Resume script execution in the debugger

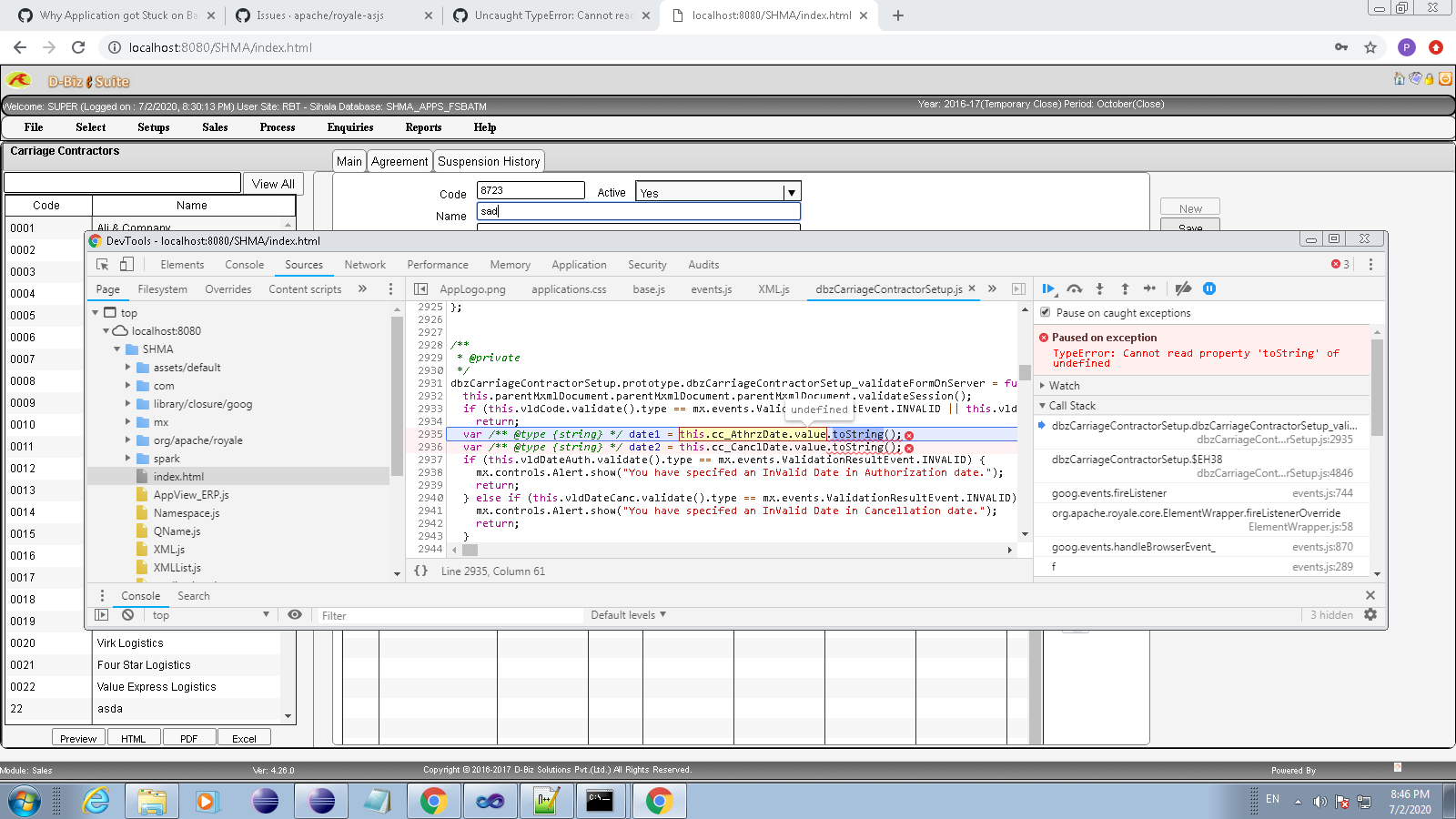click(x=1048, y=288)
